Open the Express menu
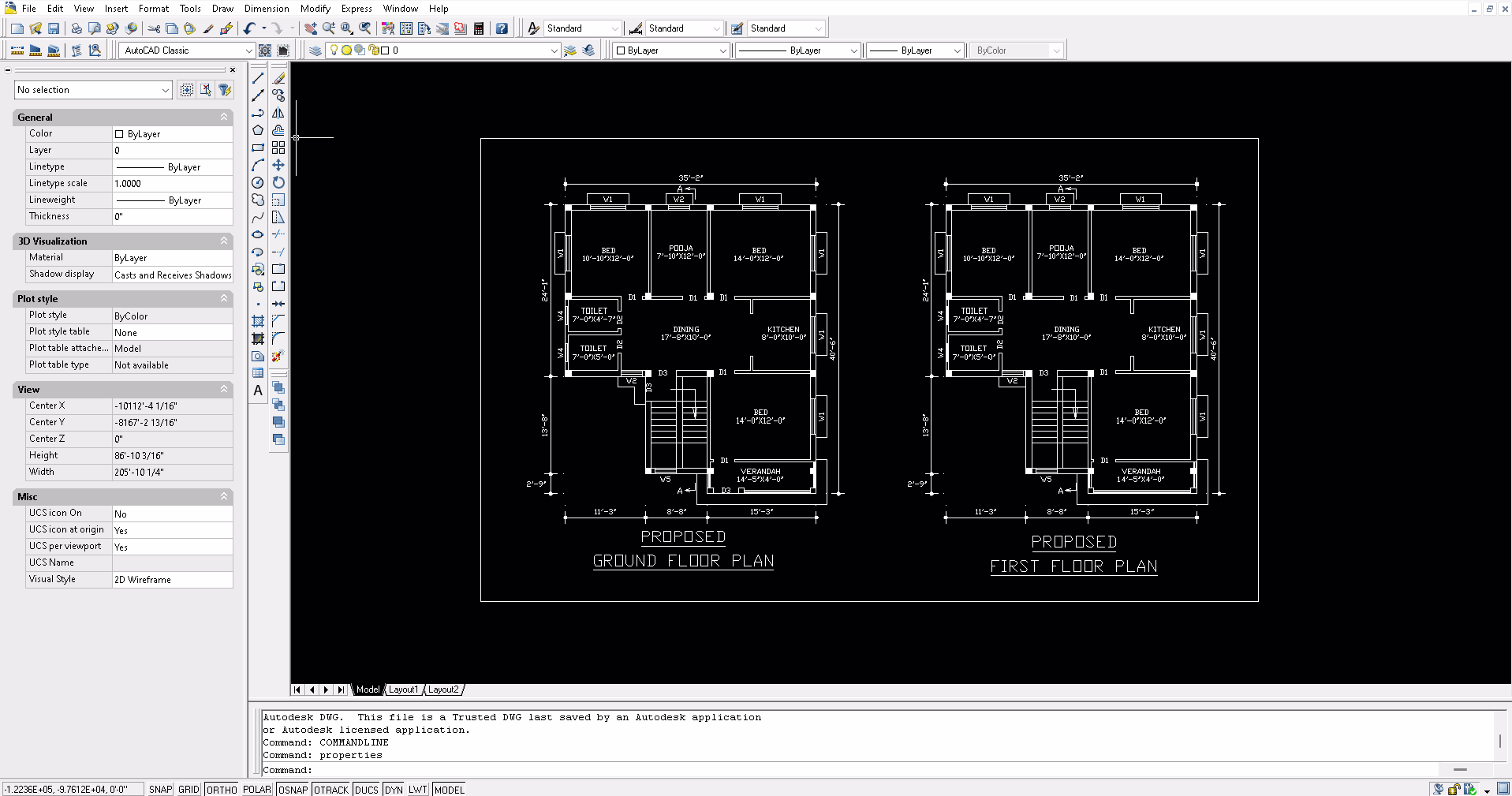Screen dimensions: 1512x796 (357, 9)
